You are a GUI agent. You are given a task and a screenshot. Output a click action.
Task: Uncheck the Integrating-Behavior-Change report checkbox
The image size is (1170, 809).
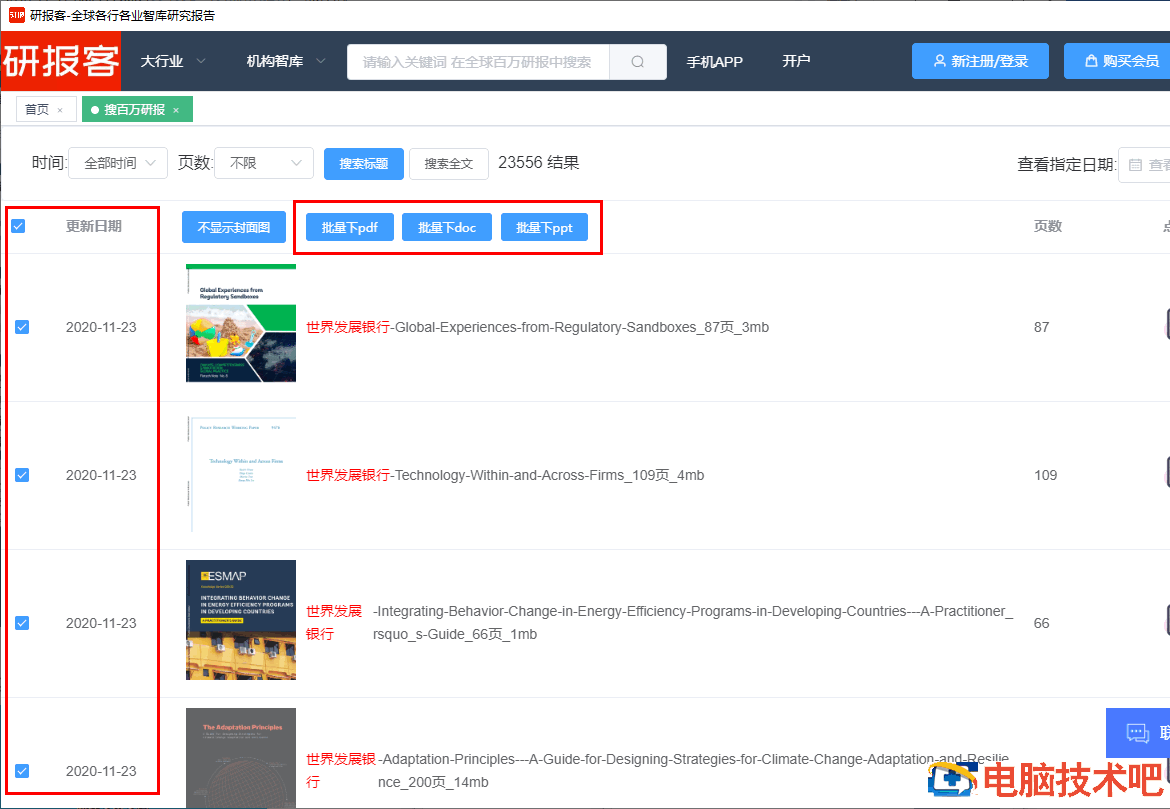coord(22,623)
